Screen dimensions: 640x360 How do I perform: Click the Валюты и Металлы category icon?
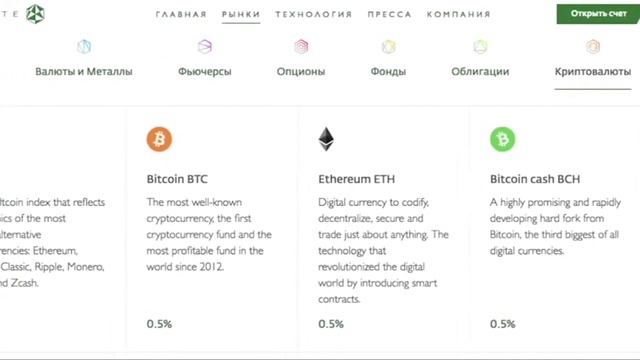point(84,47)
